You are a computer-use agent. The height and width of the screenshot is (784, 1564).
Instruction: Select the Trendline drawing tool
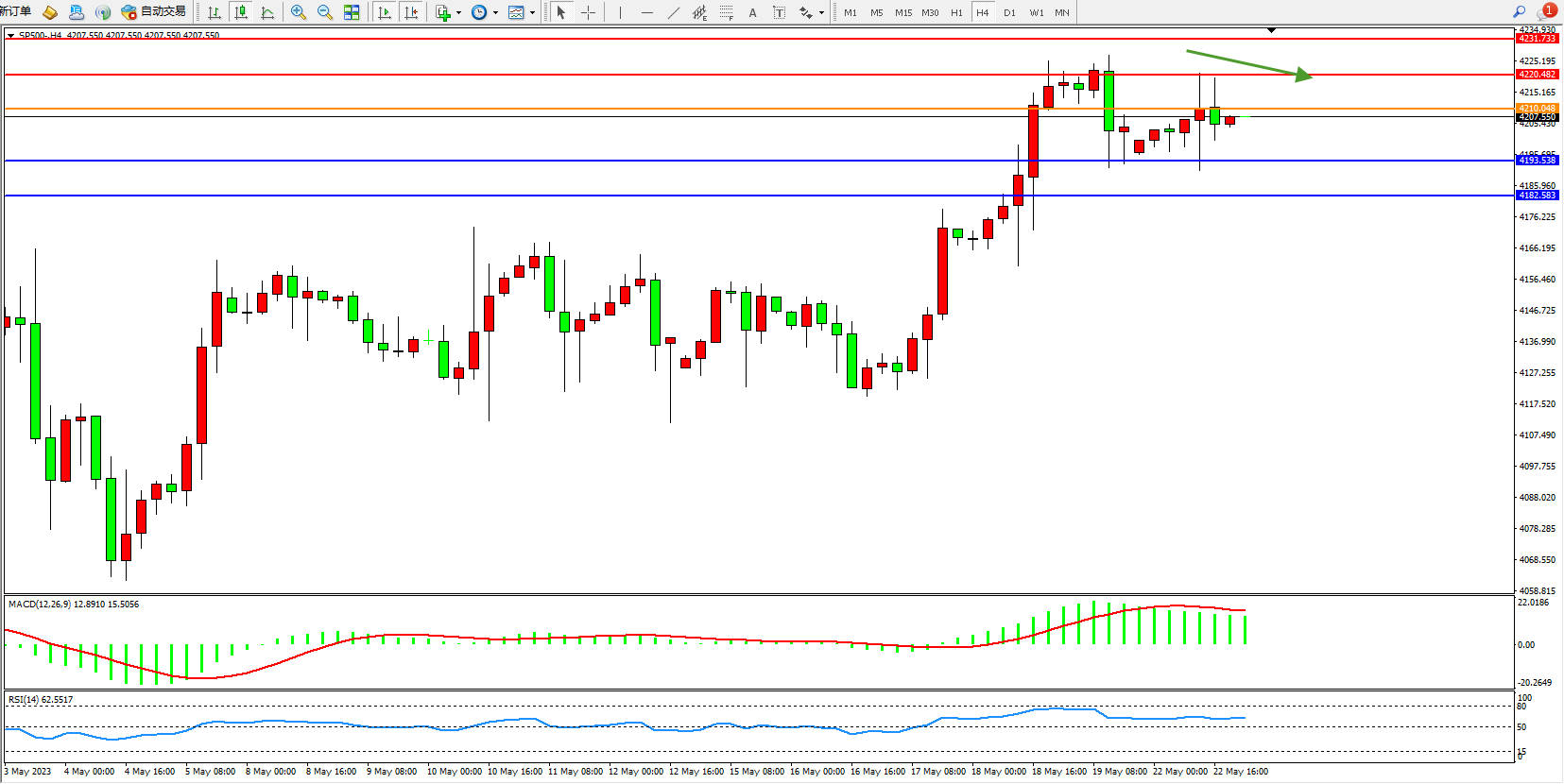pyautogui.click(x=673, y=12)
